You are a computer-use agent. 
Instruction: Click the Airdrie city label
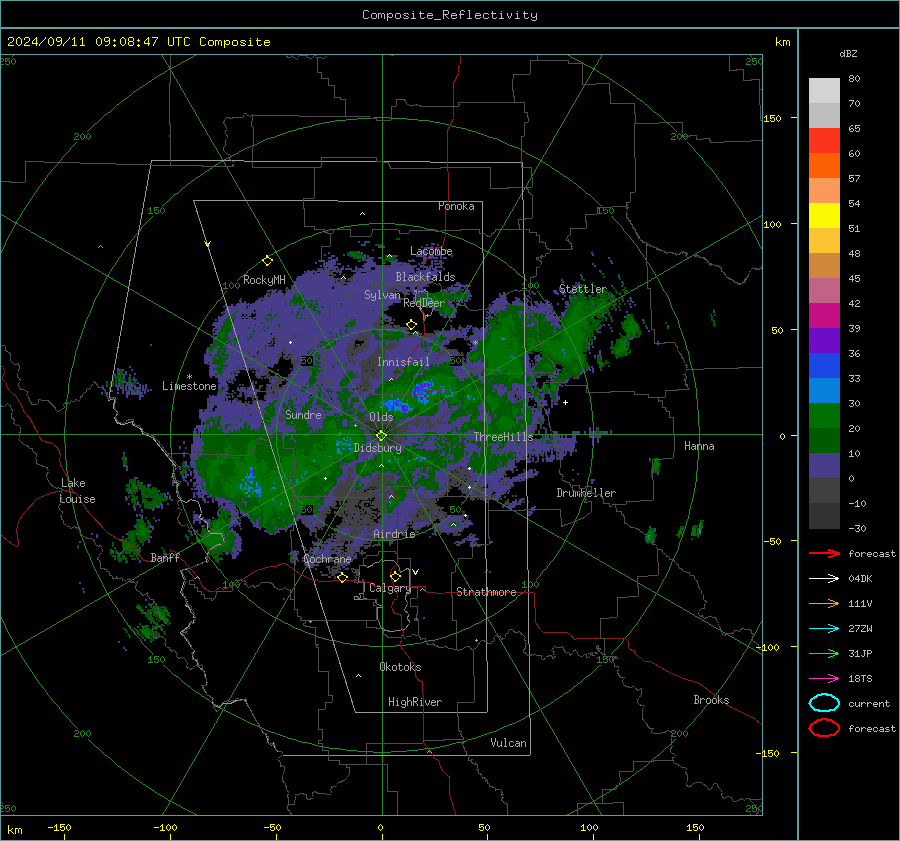(x=394, y=534)
